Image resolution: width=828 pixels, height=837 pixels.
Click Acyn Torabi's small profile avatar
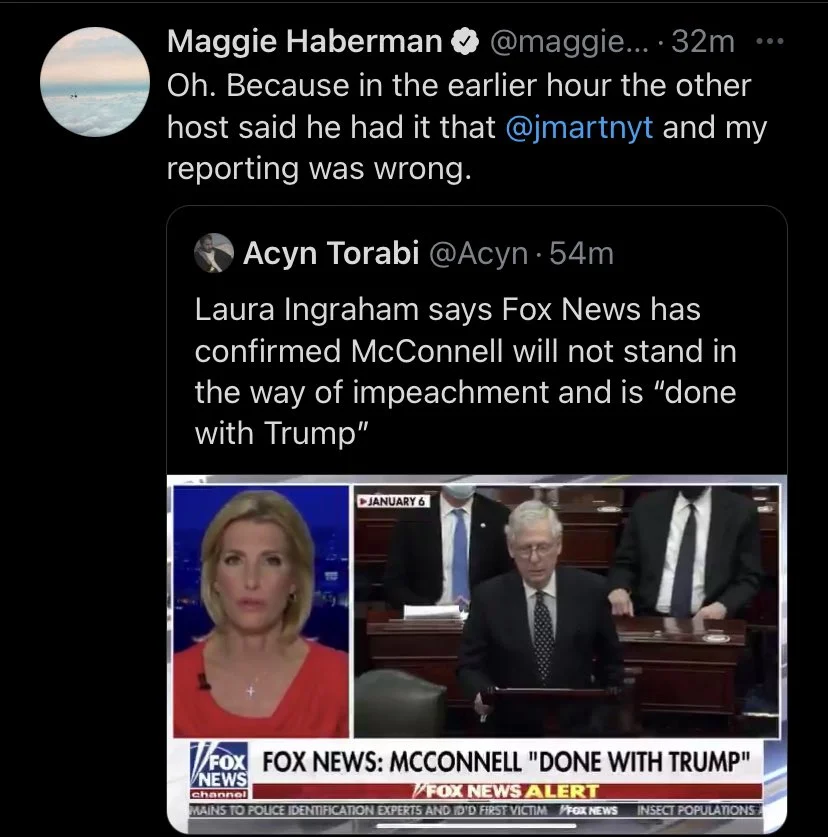tap(213, 254)
